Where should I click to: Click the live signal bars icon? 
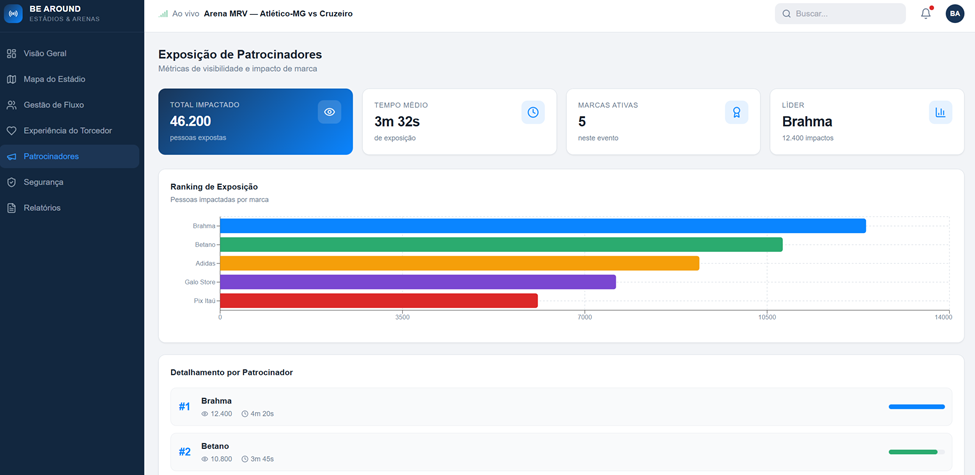click(x=164, y=13)
